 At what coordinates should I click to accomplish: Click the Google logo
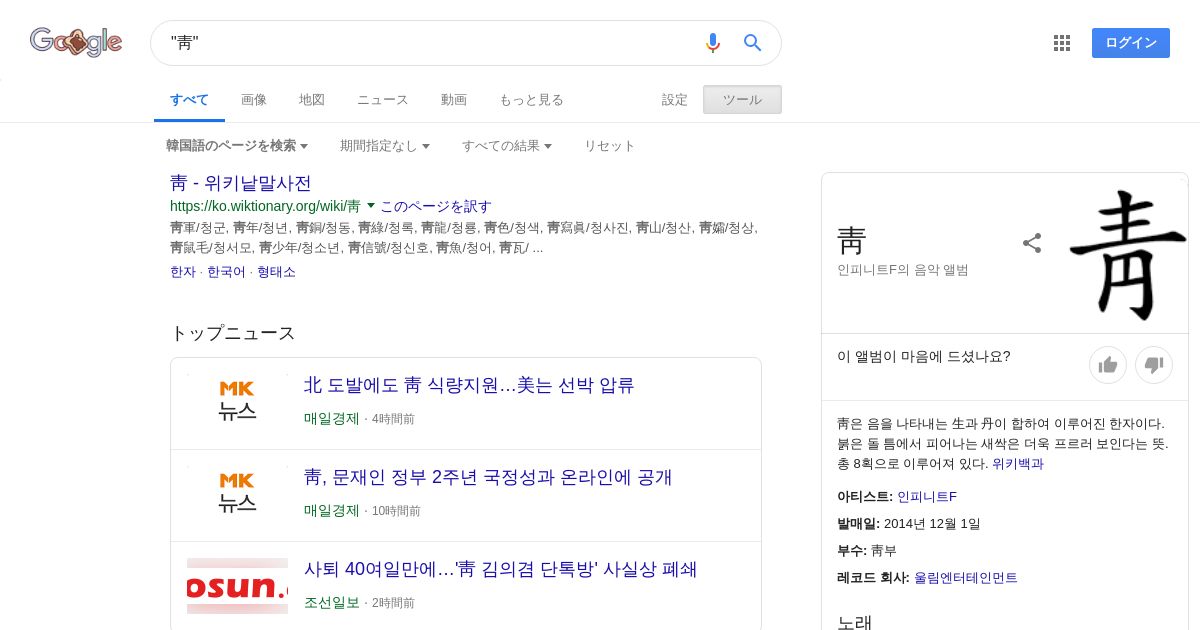[76, 42]
